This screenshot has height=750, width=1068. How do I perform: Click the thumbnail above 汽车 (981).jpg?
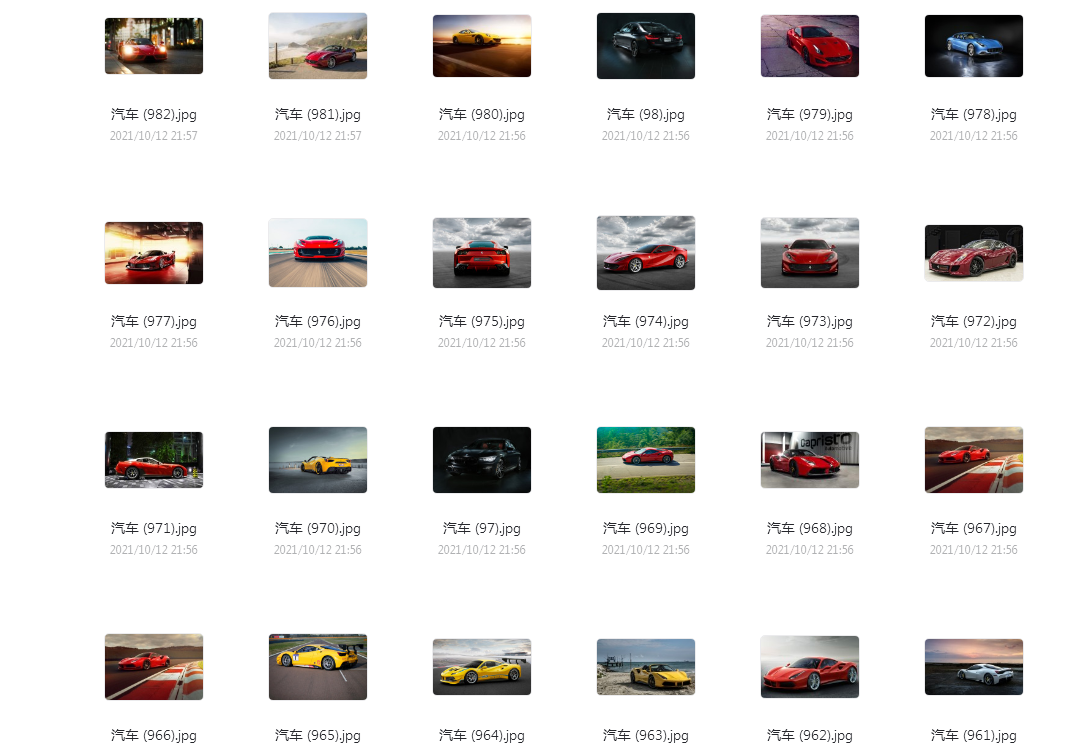pyautogui.click(x=318, y=46)
